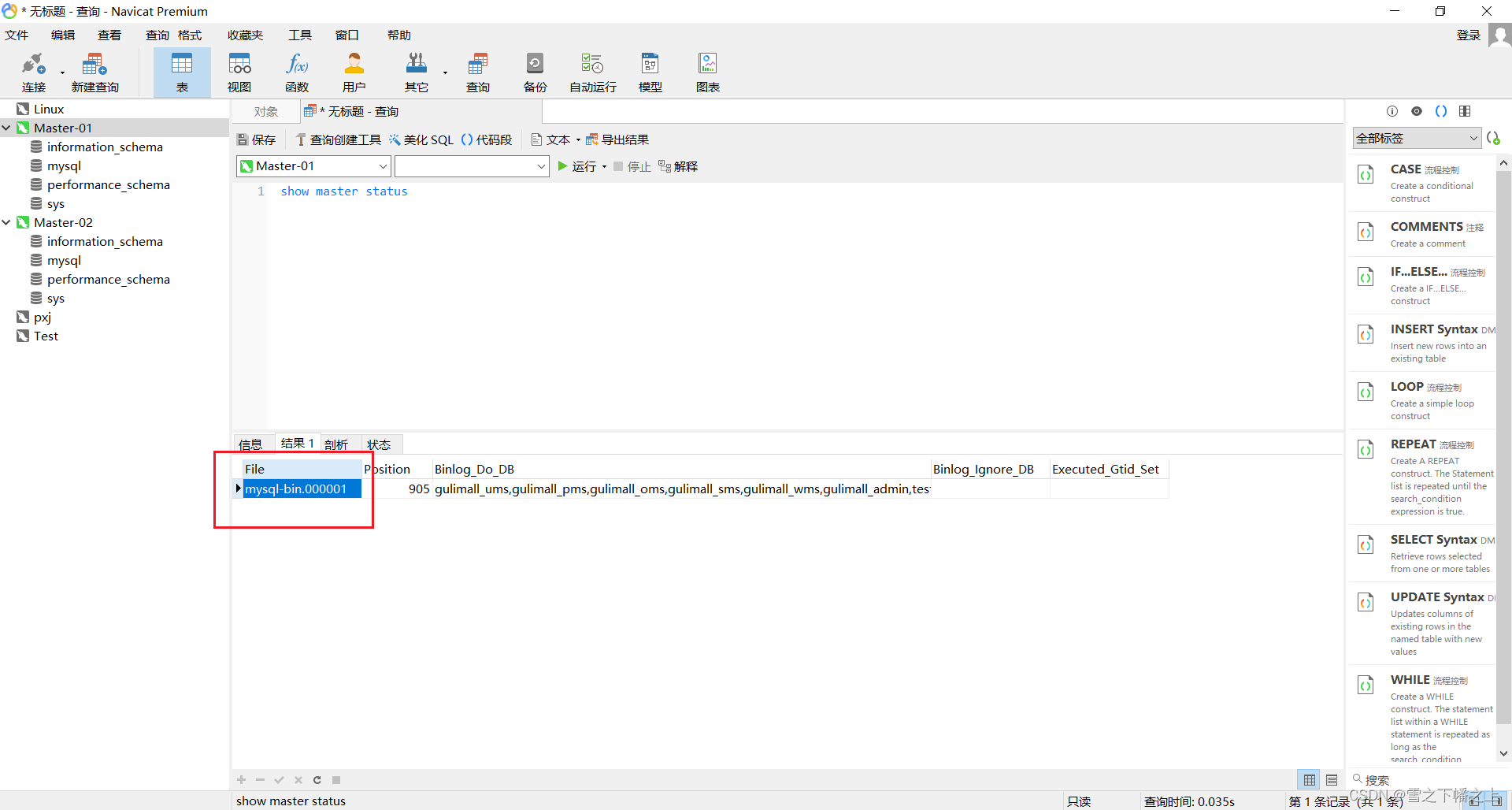This screenshot has height=810, width=1512.
Task: Open the 收藏夹 menu
Action: (x=245, y=35)
